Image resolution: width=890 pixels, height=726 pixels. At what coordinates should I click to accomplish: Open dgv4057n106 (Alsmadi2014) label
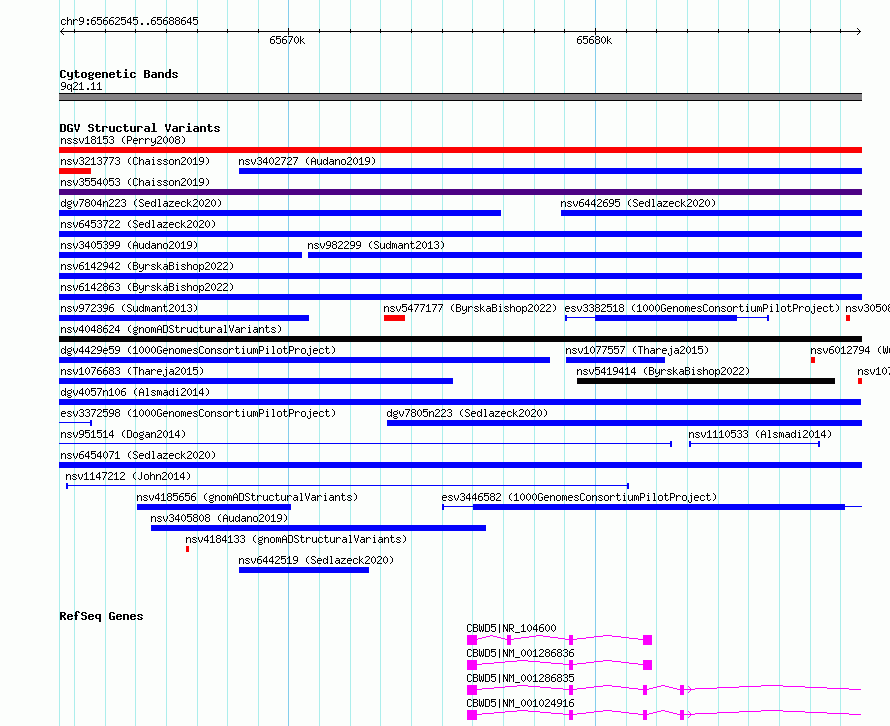coord(135,392)
